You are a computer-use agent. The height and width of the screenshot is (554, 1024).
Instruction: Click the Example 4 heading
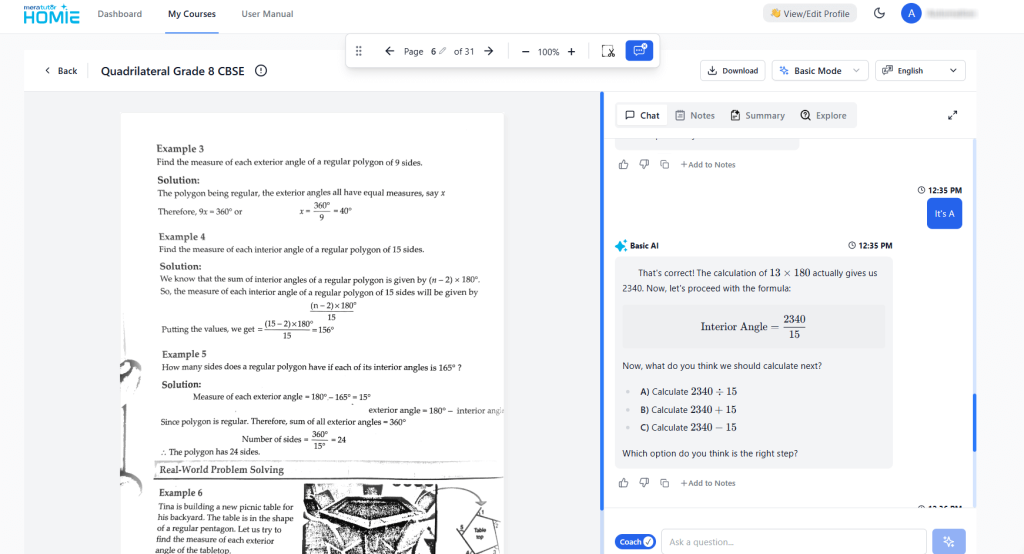(182, 236)
